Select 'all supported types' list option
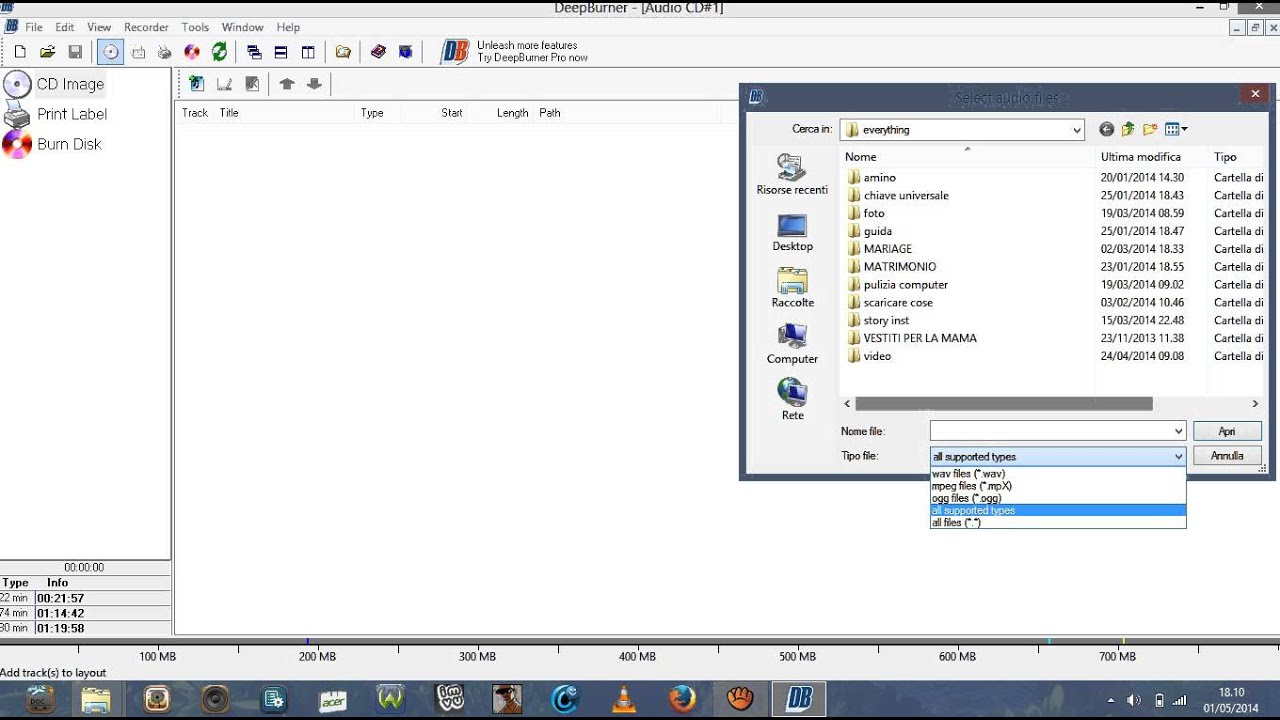1280x720 pixels. pyautogui.click(x=1058, y=510)
